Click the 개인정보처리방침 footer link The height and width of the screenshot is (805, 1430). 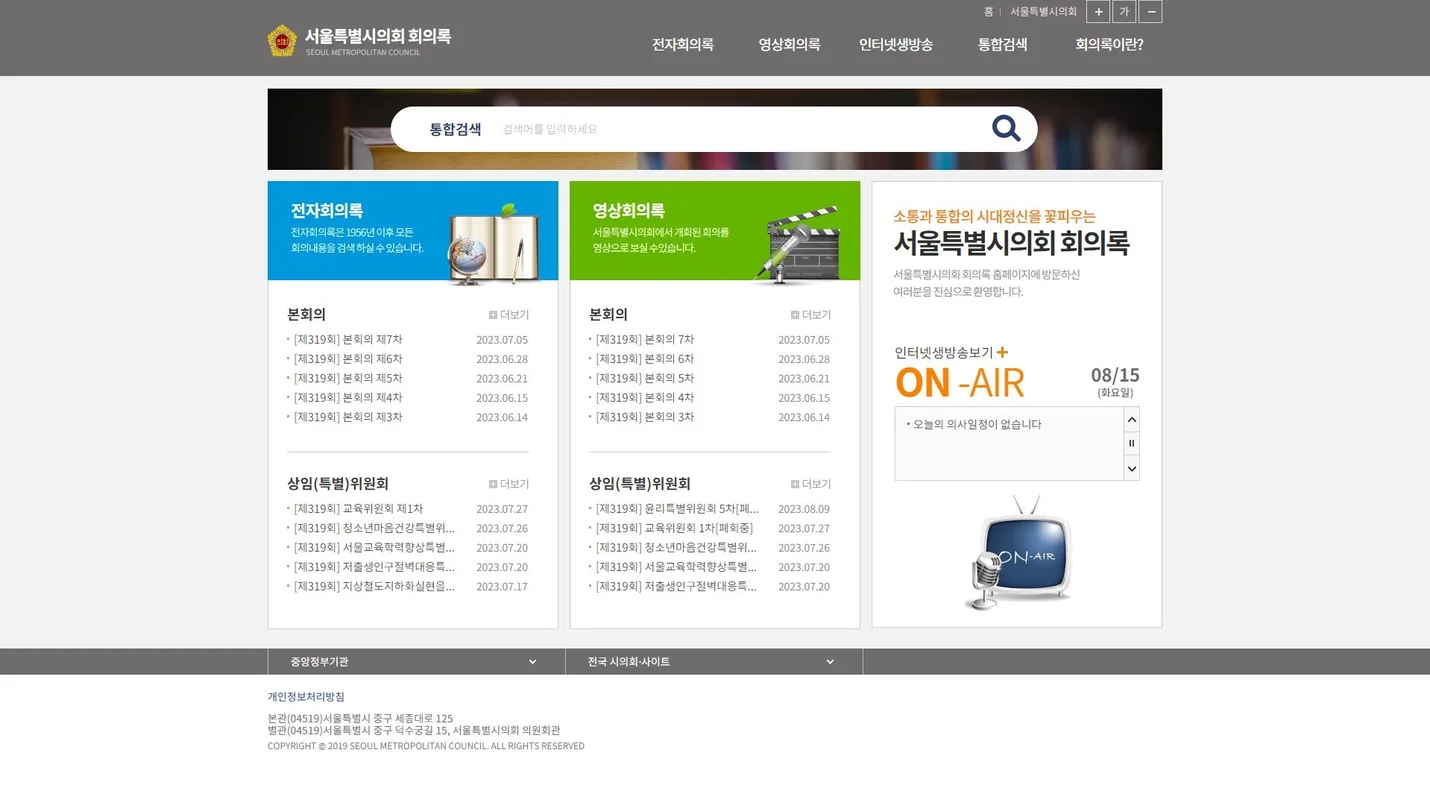(x=306, y=697)
